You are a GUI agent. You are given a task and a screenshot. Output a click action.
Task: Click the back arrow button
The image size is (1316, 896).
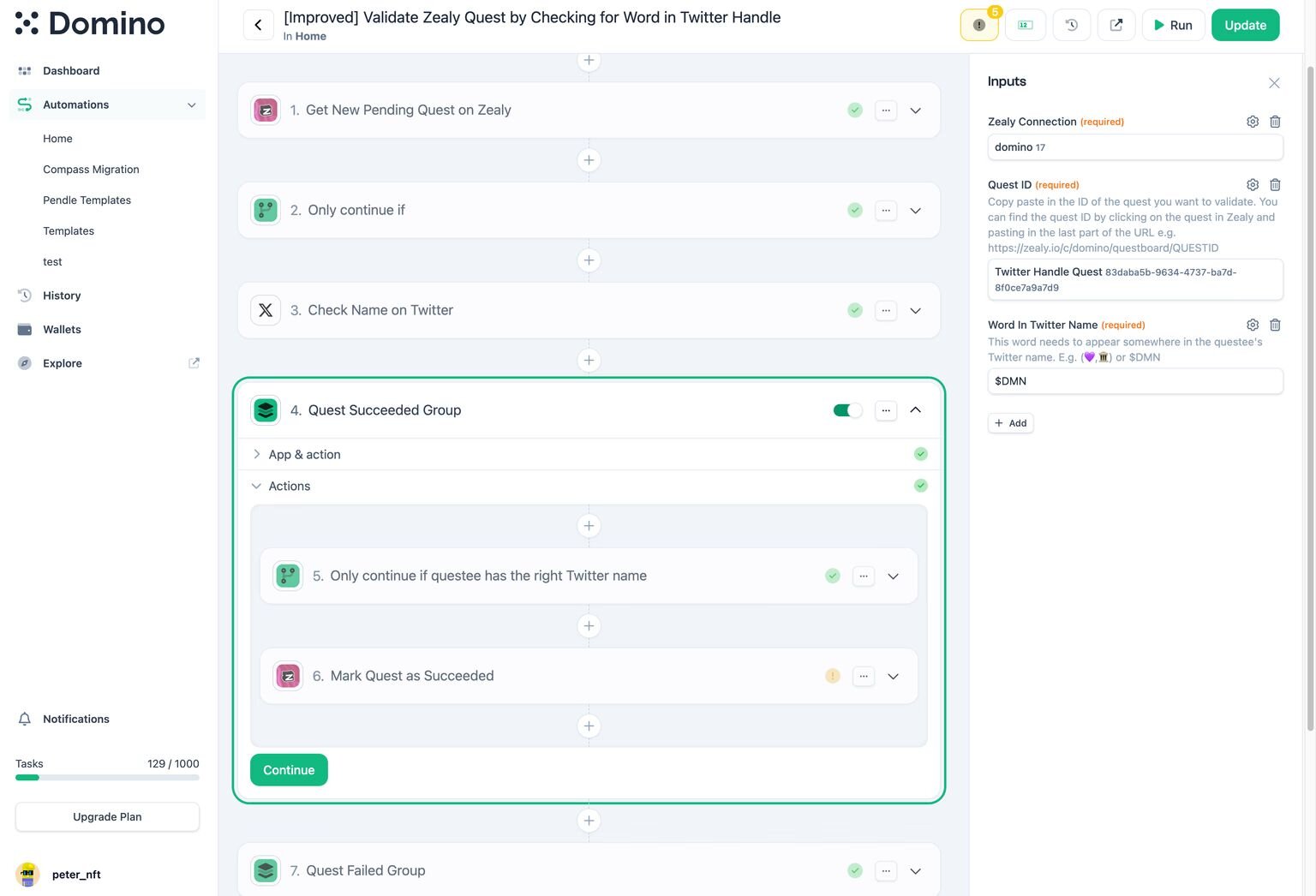coord(258,25)
